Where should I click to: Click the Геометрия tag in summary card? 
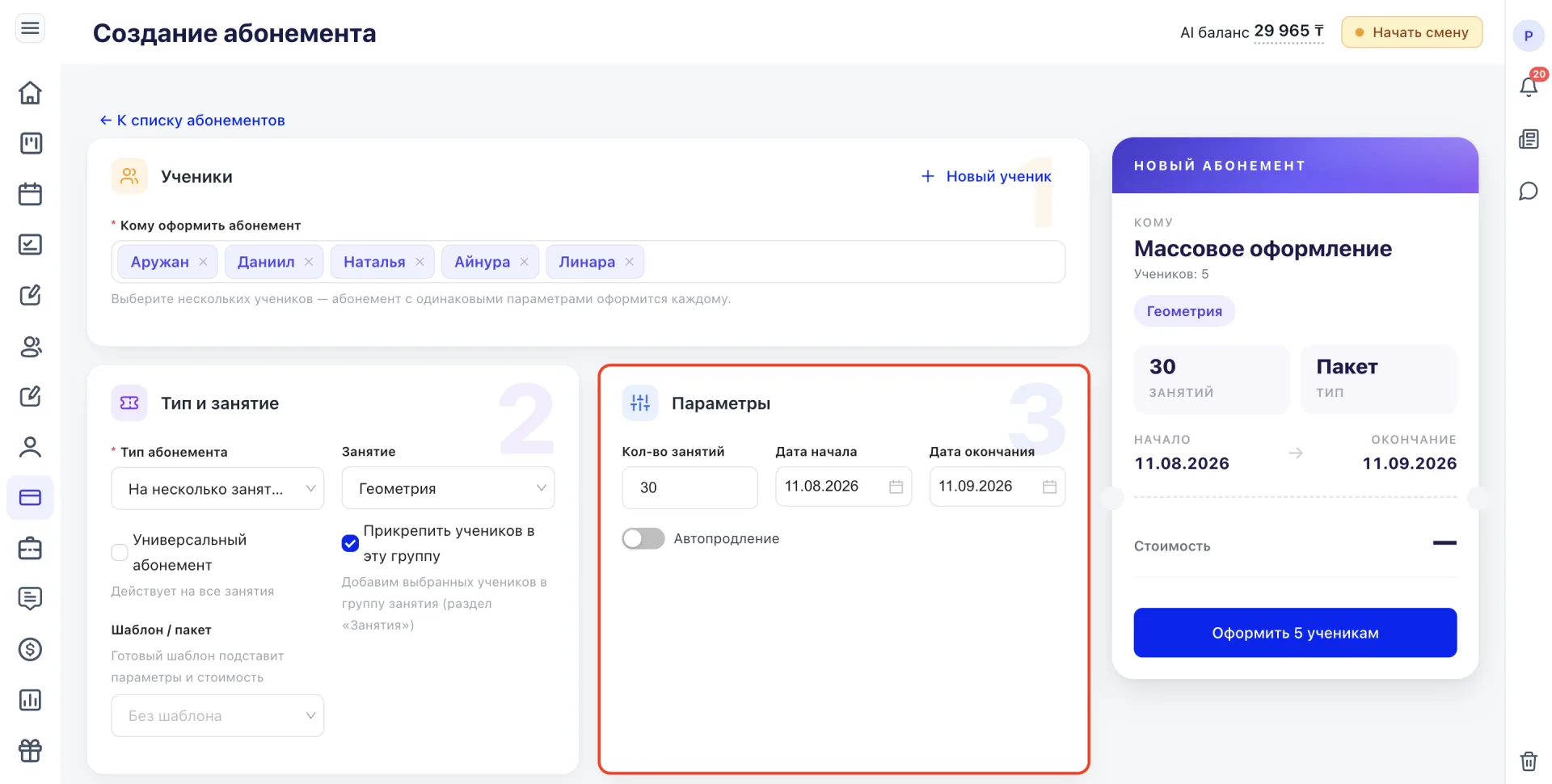pyautogui.click(x=1184, y=311)
